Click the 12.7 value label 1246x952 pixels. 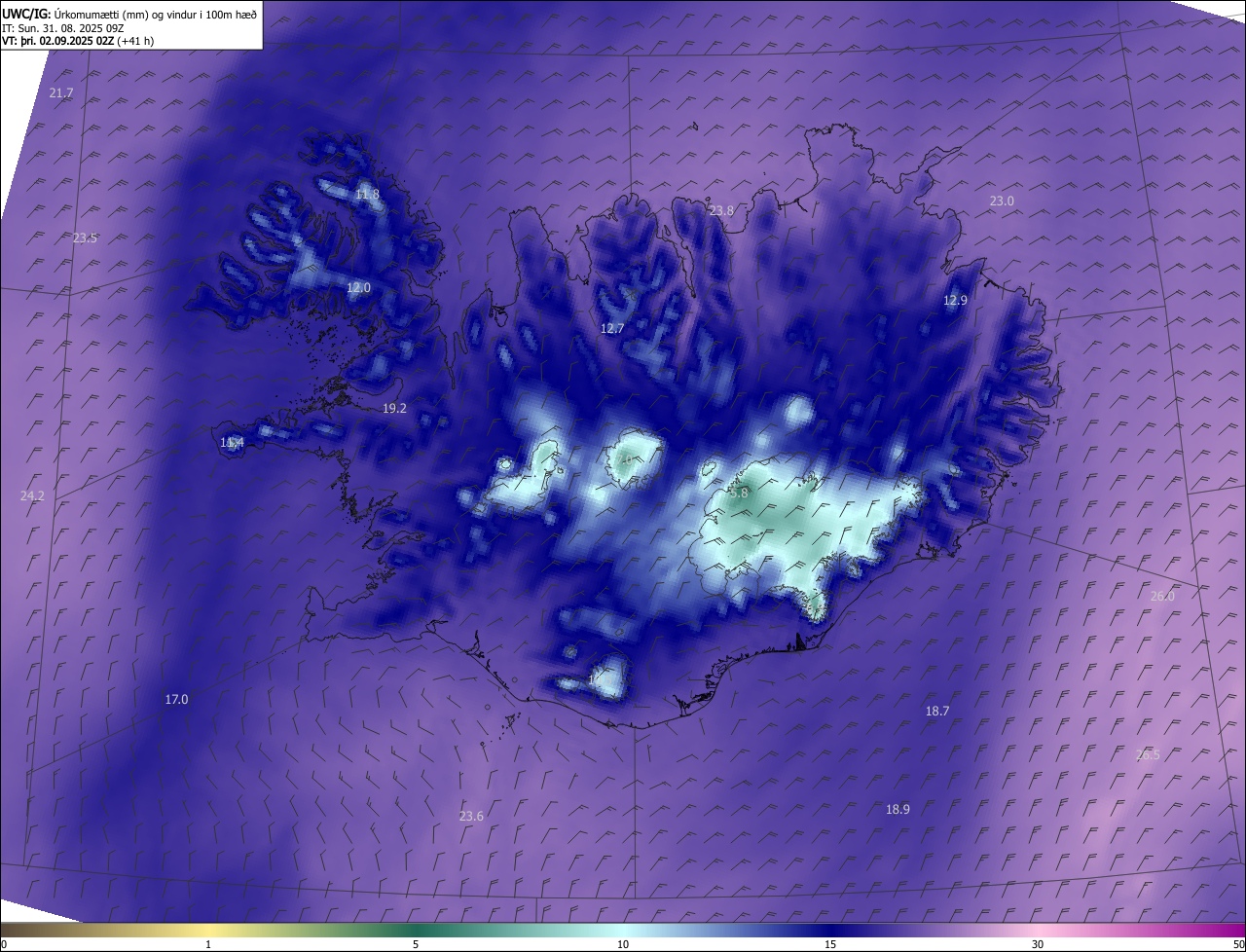coord(611,329)
